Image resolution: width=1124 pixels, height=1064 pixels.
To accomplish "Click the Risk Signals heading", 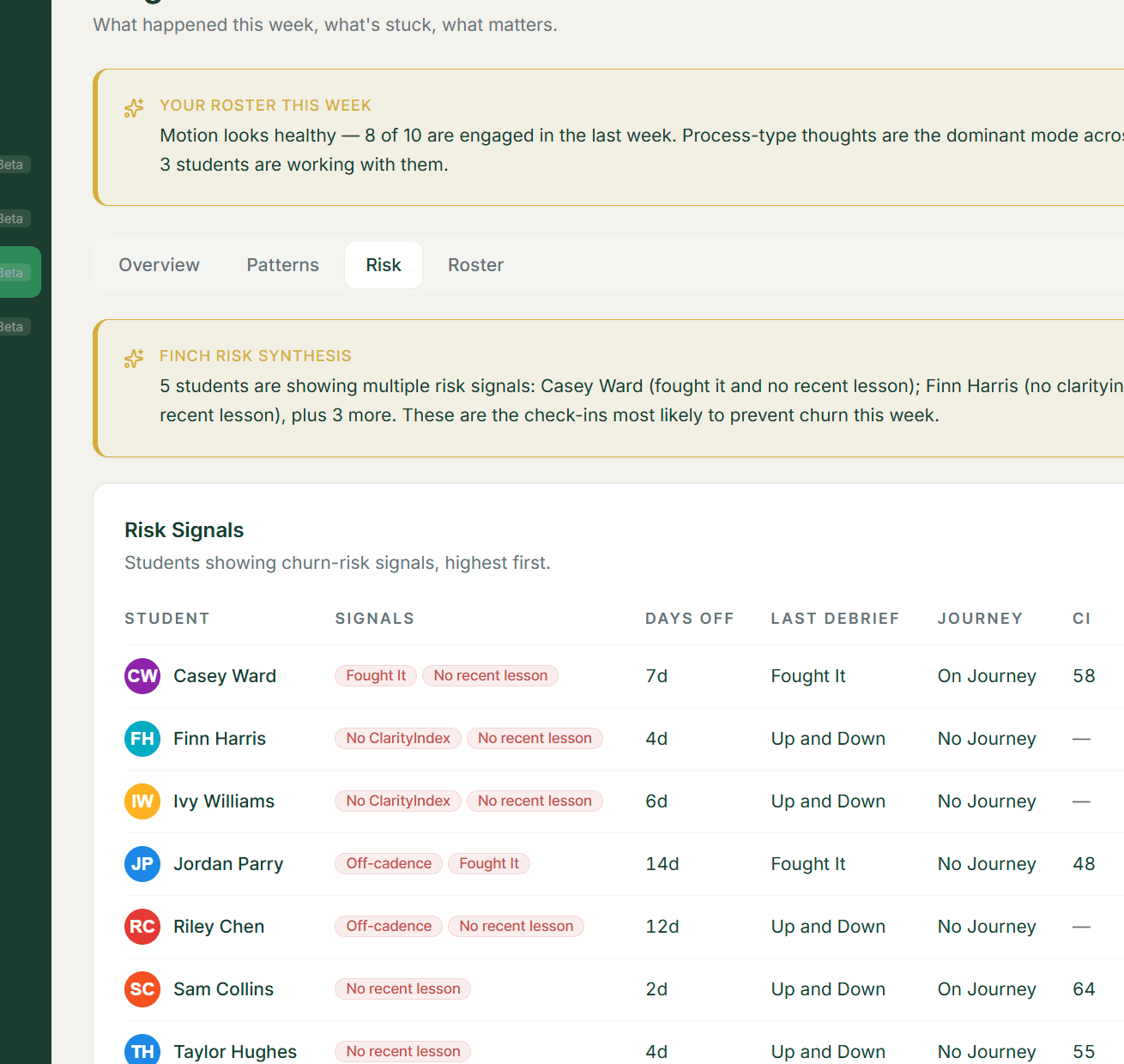I will (184, 530).
